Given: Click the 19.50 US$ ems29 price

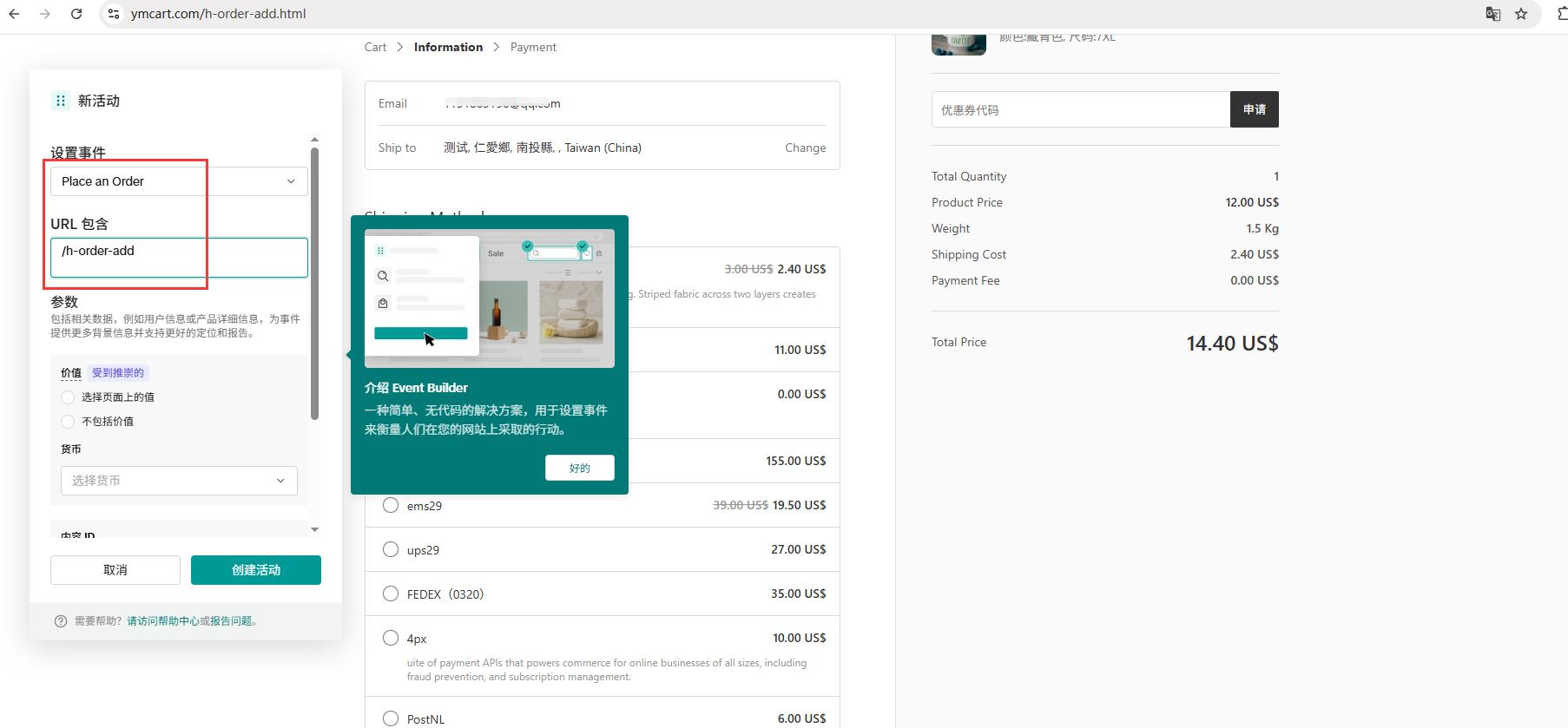Looking at the screenshot, I should (799, 505).
